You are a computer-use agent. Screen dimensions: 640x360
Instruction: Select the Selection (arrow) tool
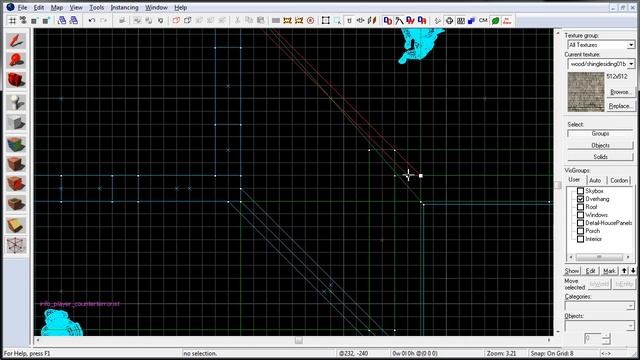point(16,41)
